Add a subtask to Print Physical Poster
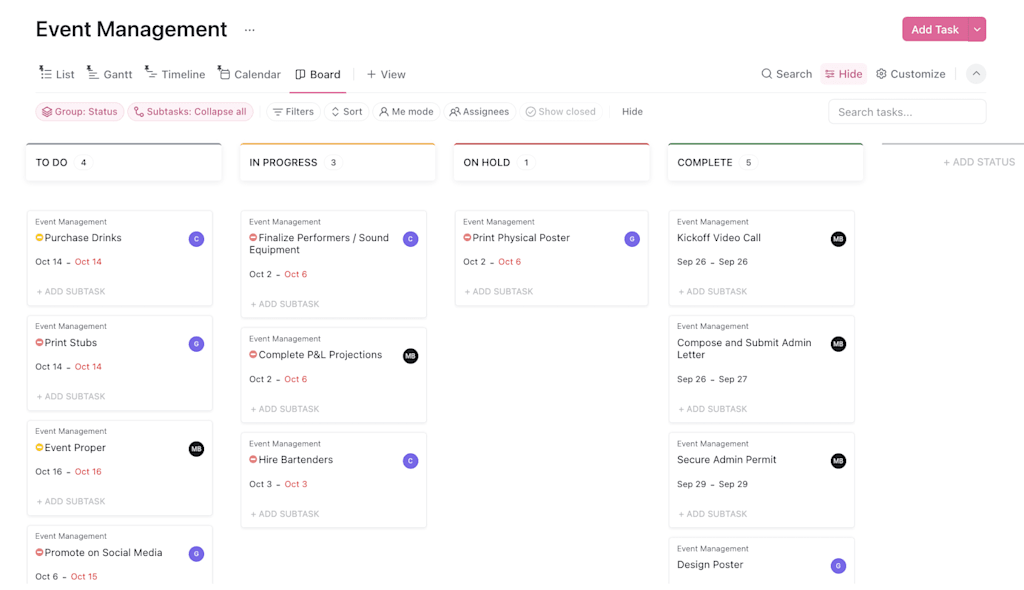Viewport: 1024px width, 590px height. tap(498, 291)
